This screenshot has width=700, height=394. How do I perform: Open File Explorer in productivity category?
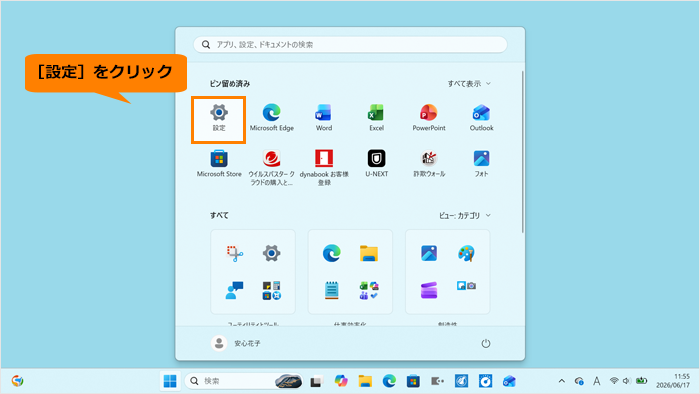[369, 253]
